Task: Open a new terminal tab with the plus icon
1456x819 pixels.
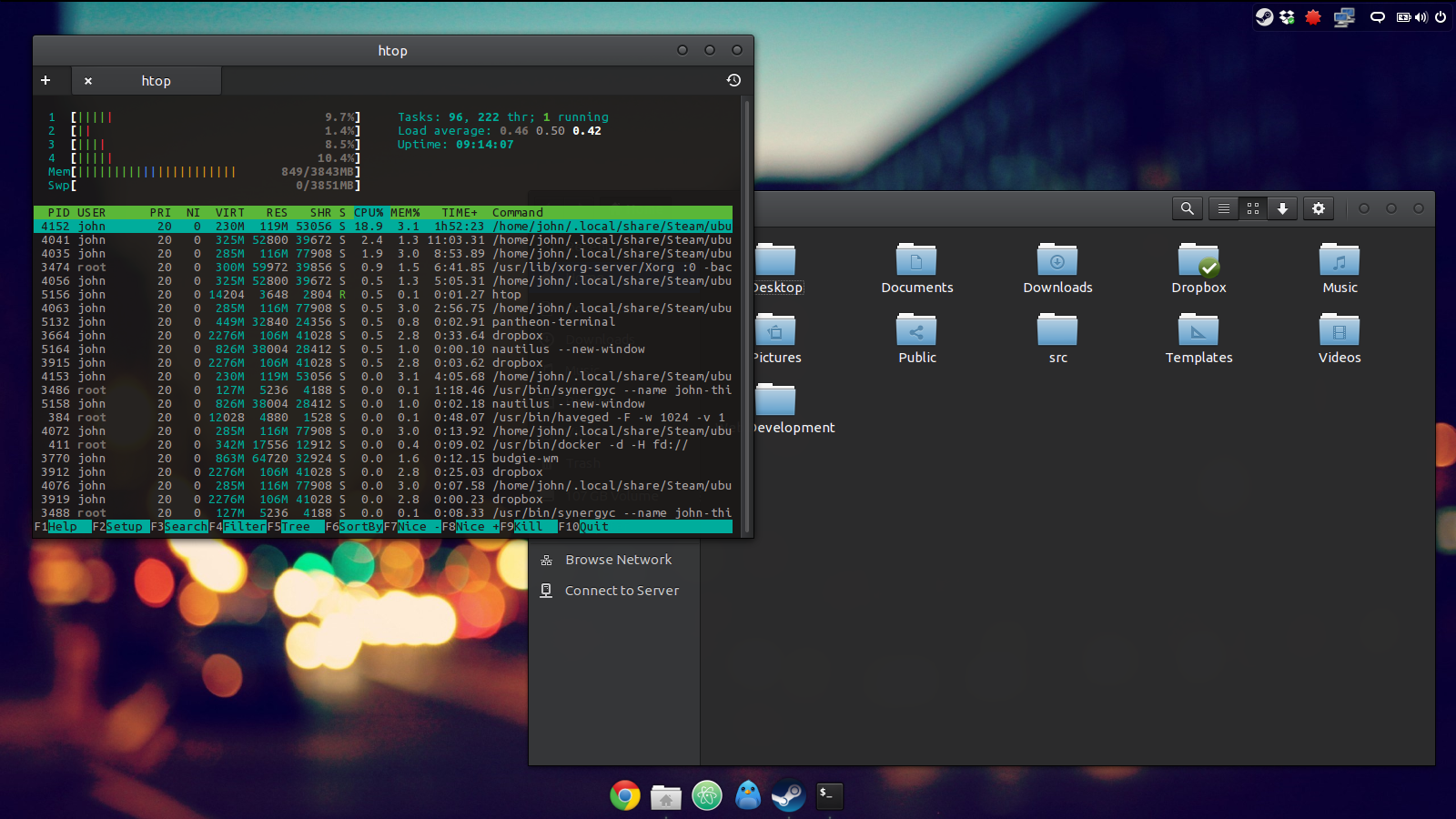Action: pyautogui.click(x=46, y=80)
